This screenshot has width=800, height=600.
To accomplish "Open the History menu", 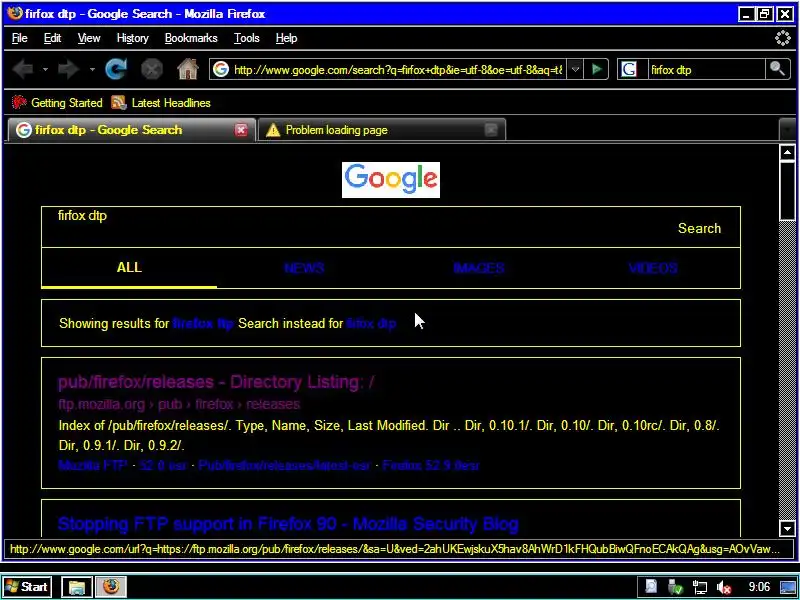I will point(132,38).
